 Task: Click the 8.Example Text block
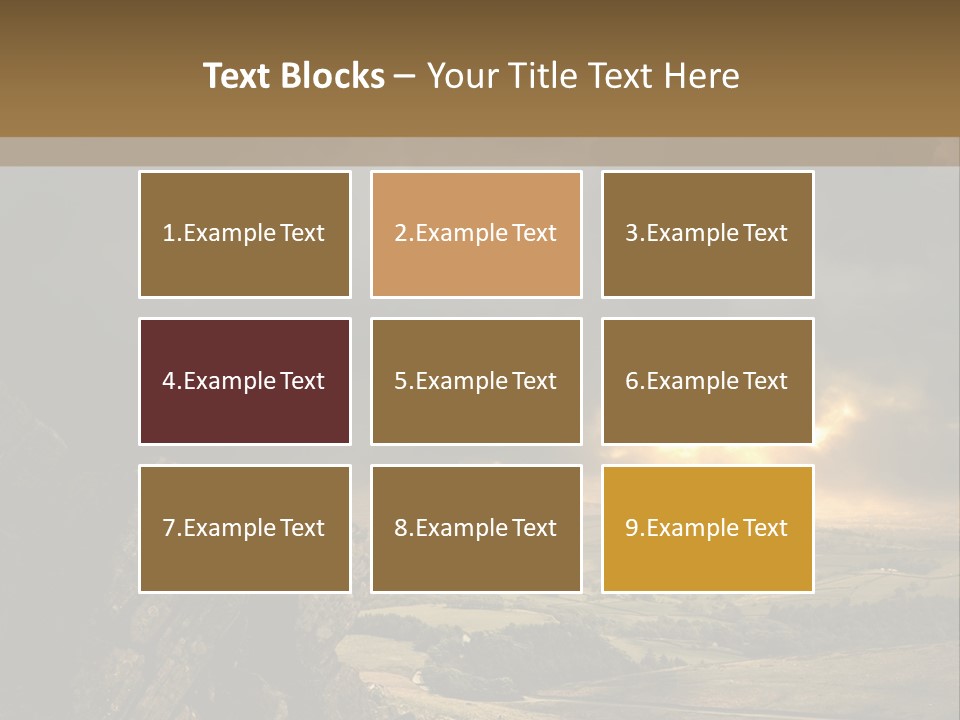coord(476,528)
